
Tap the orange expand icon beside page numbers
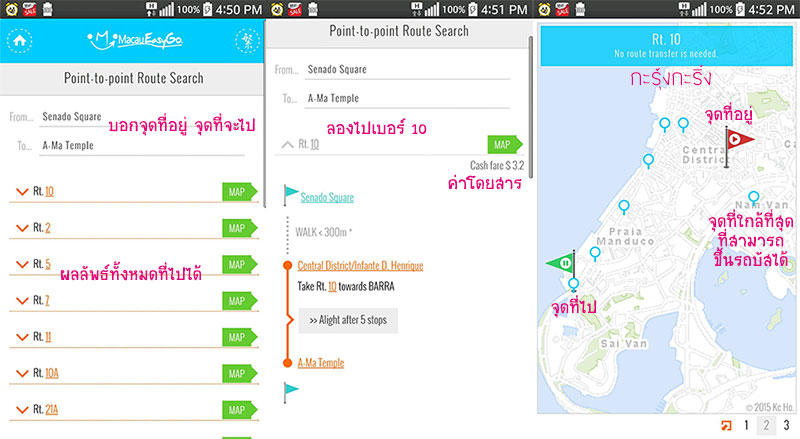[x=726, y=425]
